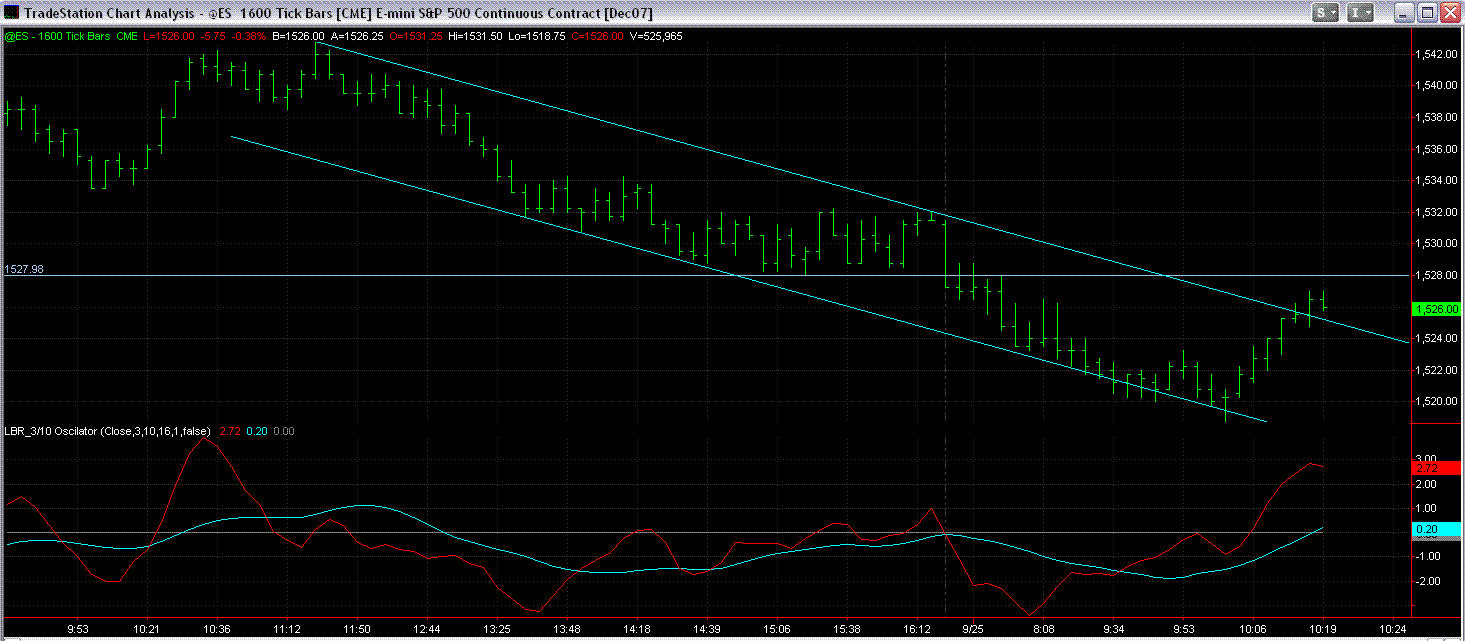Image resolution: width=1465 pixels, height=641 pixels.
Task: Click the '-0.38%' percent change value
Action: click(x=248, y=36)
